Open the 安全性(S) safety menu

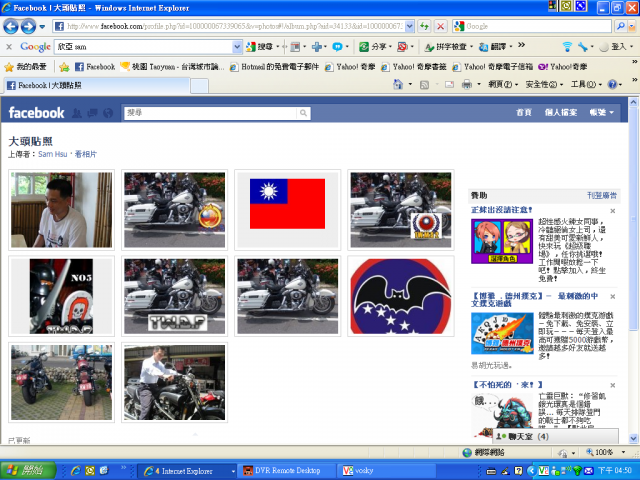(x=544, y=84)
